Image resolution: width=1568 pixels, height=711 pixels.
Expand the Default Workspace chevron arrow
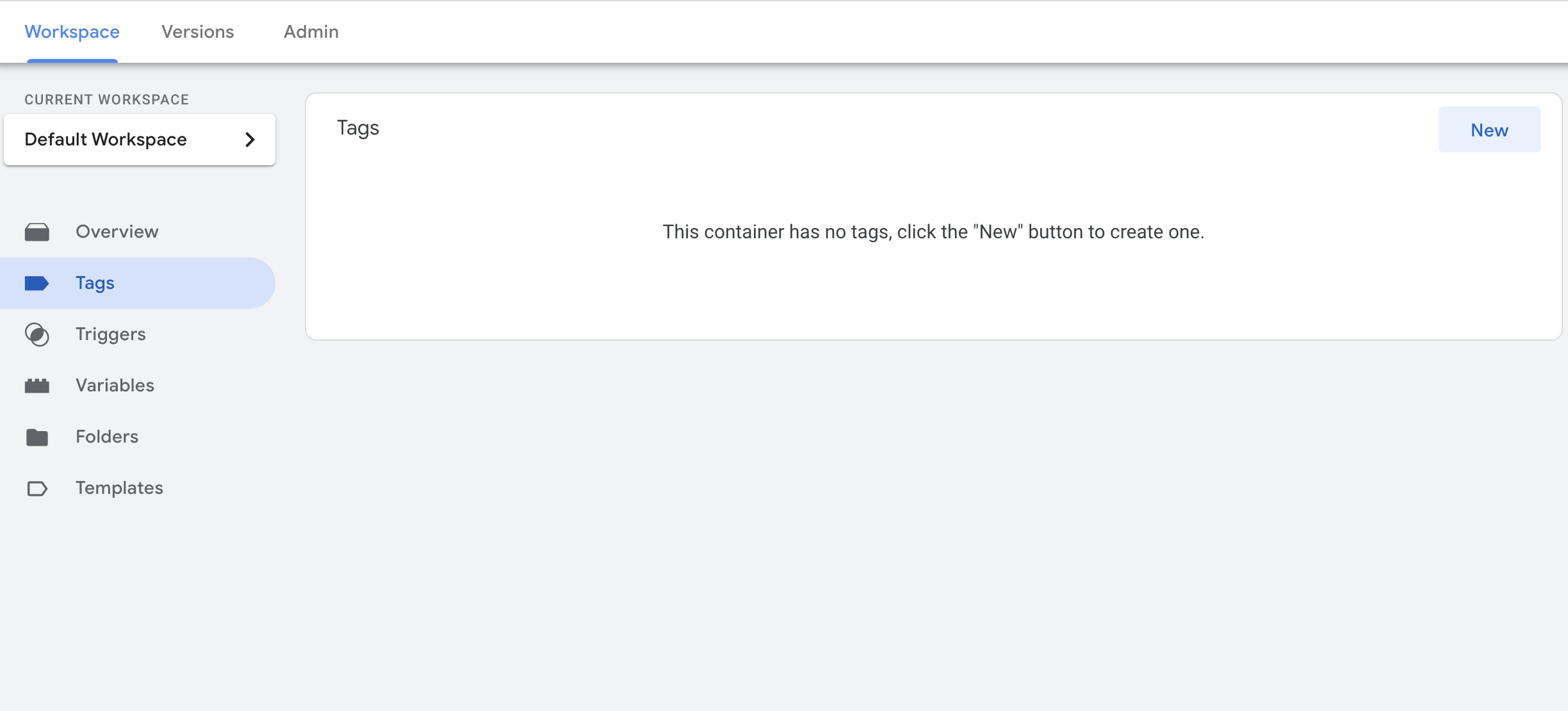[x=250, y=140]
